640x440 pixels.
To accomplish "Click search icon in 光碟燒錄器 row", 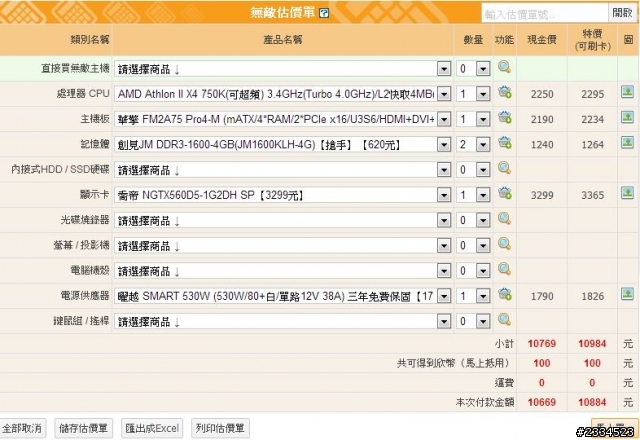I will pyautogui.click(x=504, y=218).
